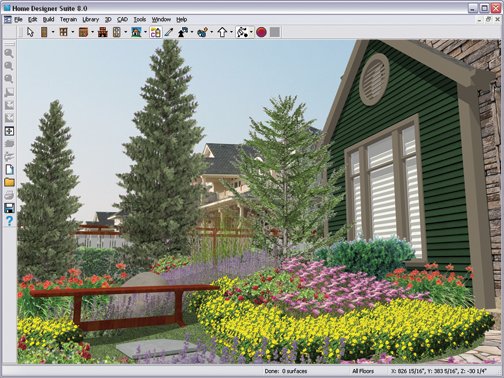
Task: Open the Help menu
Action: click(x=182, y=19)
